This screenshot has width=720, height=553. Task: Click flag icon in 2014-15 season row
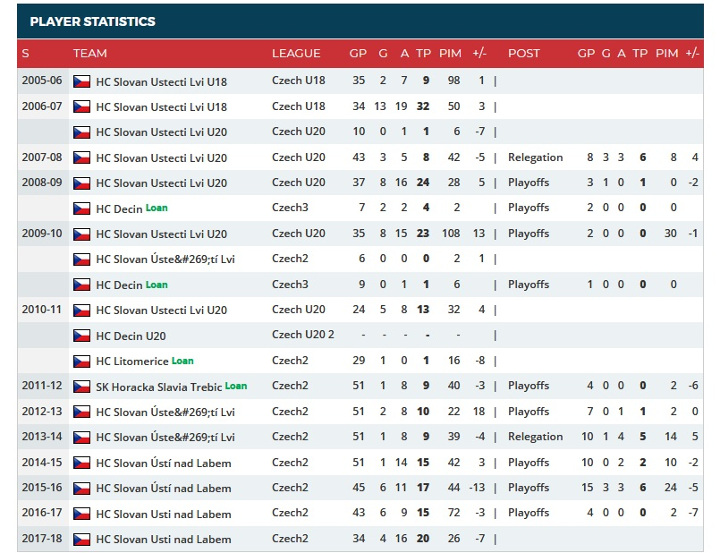click(x=82, y=463)
